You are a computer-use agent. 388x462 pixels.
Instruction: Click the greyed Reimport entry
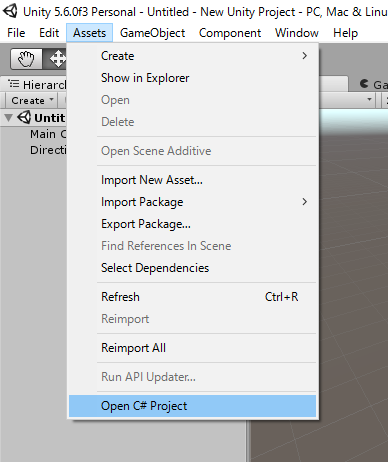pos(192,319)
